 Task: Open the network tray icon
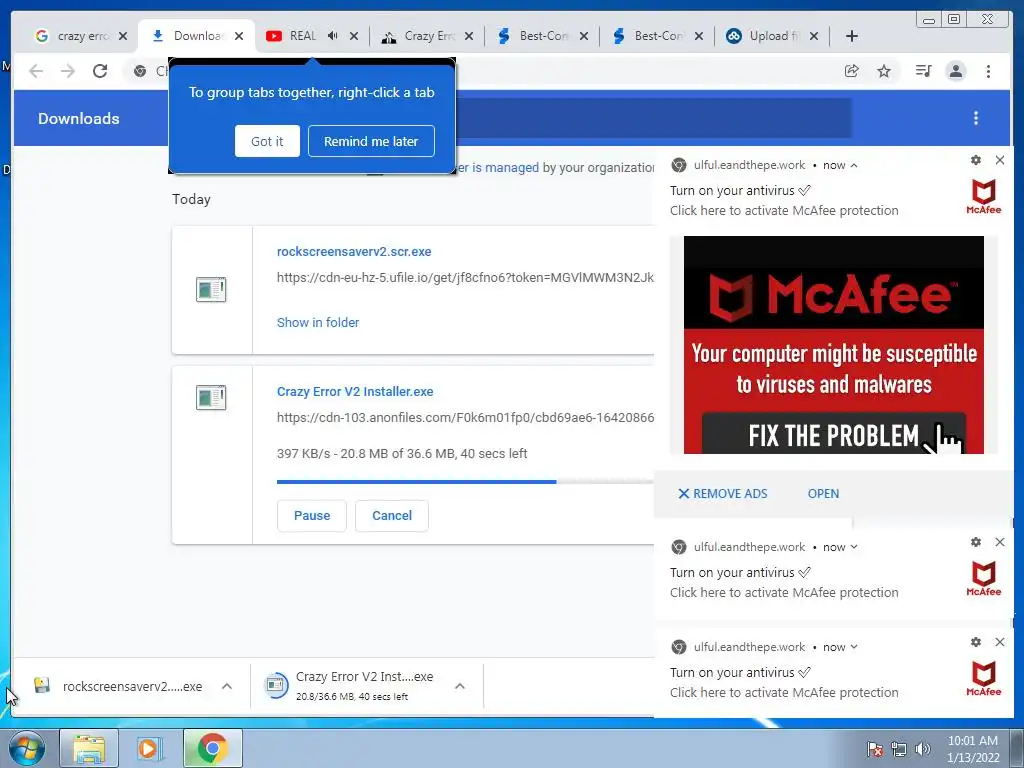coord(899,749)
